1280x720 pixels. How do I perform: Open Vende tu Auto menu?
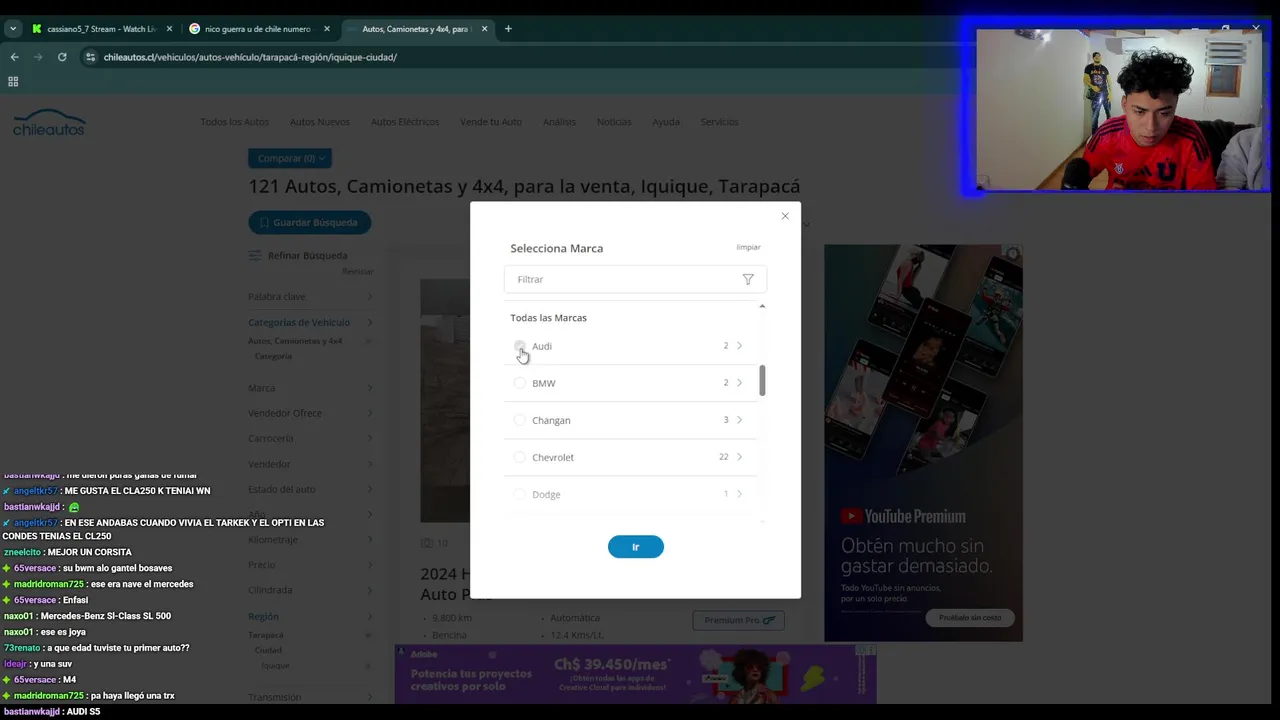[491, 122]
